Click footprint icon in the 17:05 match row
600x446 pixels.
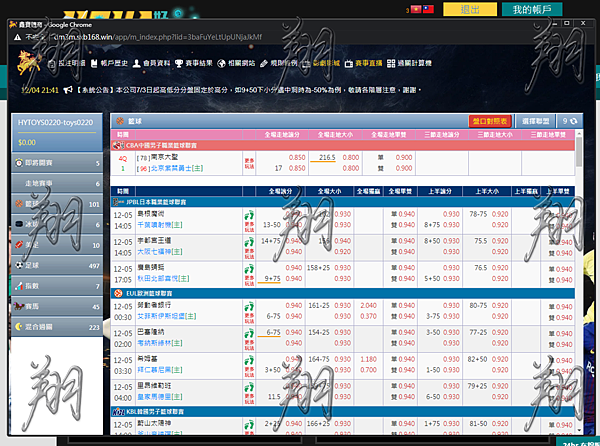click(249, 269)
